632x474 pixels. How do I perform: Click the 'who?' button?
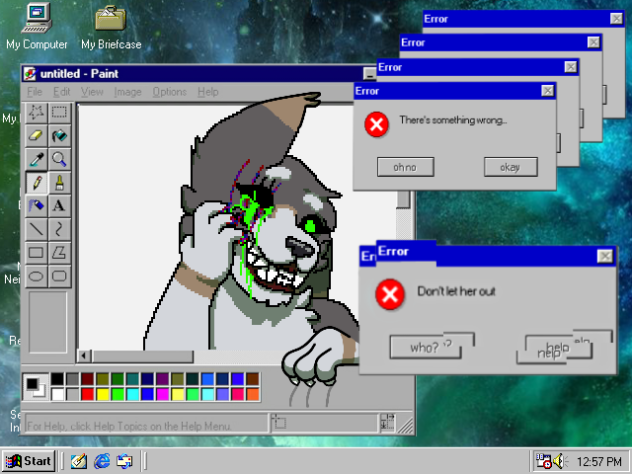(426, 347)
